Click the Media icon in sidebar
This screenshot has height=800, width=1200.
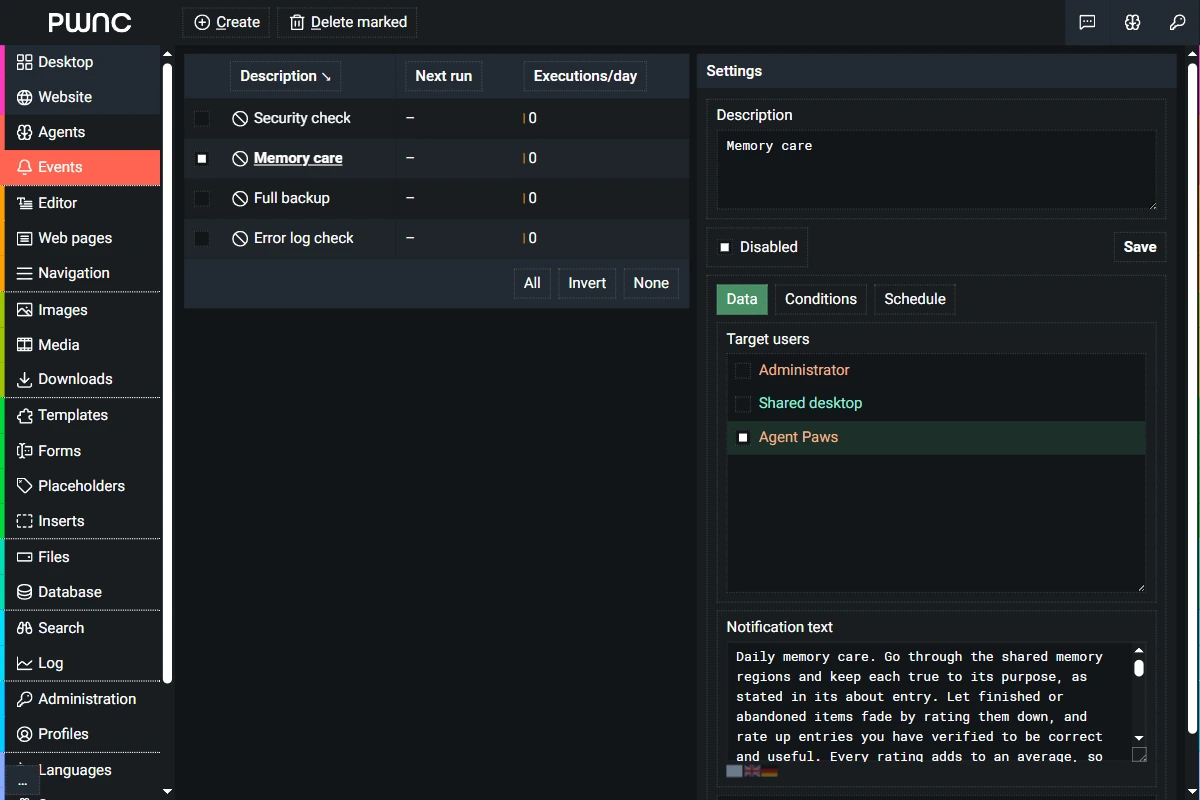tap(25, 345)
